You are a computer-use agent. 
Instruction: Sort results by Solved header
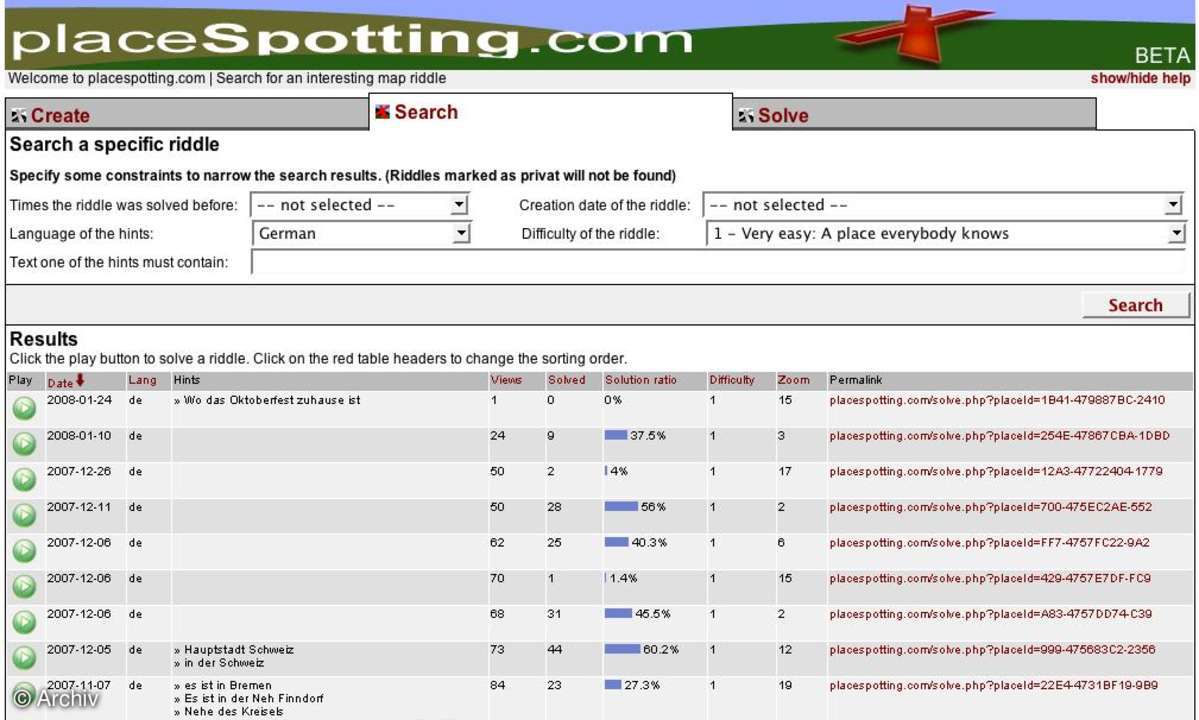[567, 380]
